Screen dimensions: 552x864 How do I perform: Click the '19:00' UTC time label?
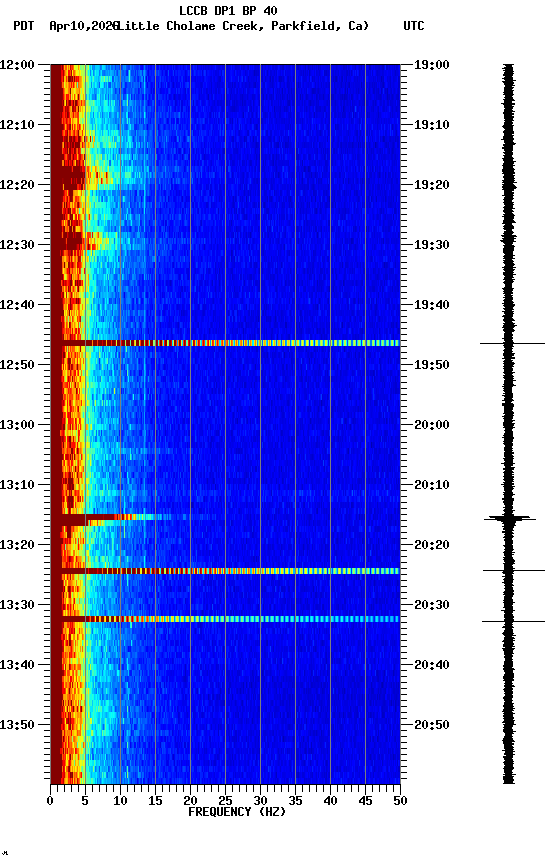[432, 65]
